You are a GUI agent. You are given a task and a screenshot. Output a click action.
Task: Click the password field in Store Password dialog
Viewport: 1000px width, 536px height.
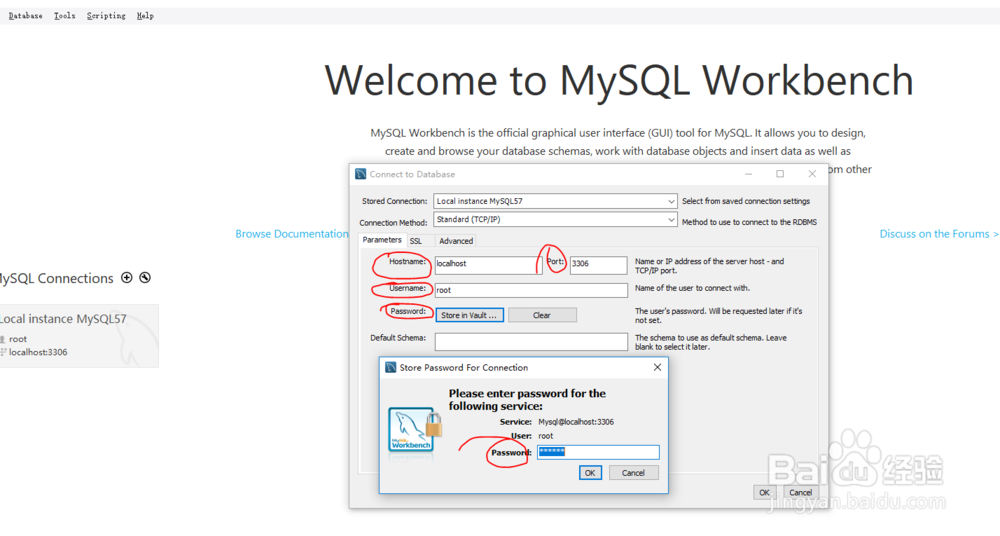tap(598, 452)
